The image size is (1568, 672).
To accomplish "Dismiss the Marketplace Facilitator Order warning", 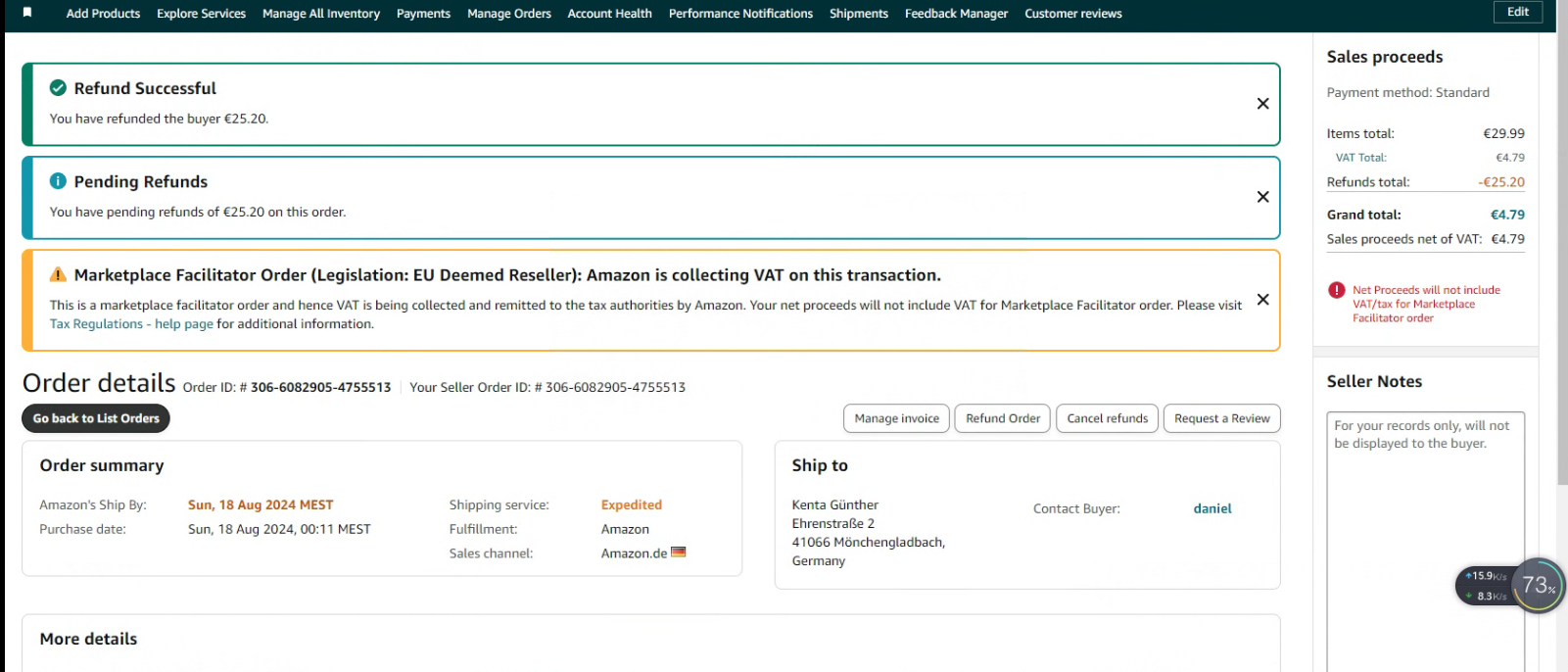I will pyautogui.click(x=1262, y=300).
